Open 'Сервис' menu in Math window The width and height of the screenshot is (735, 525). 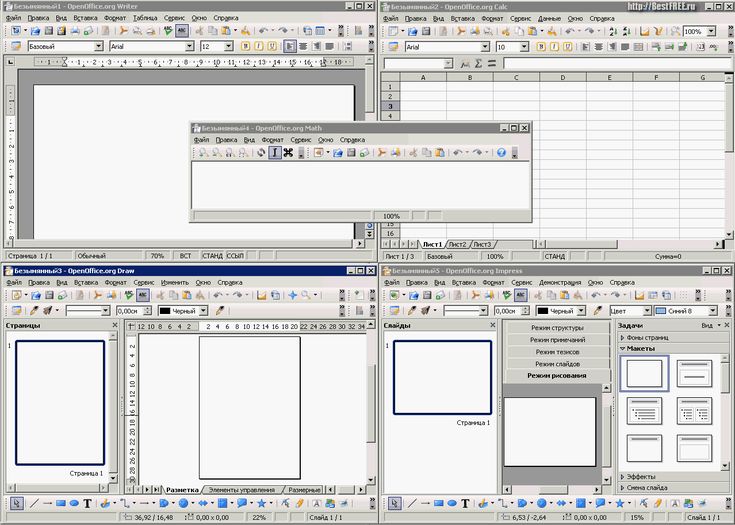pyautogui.click(x=300, y=140)
